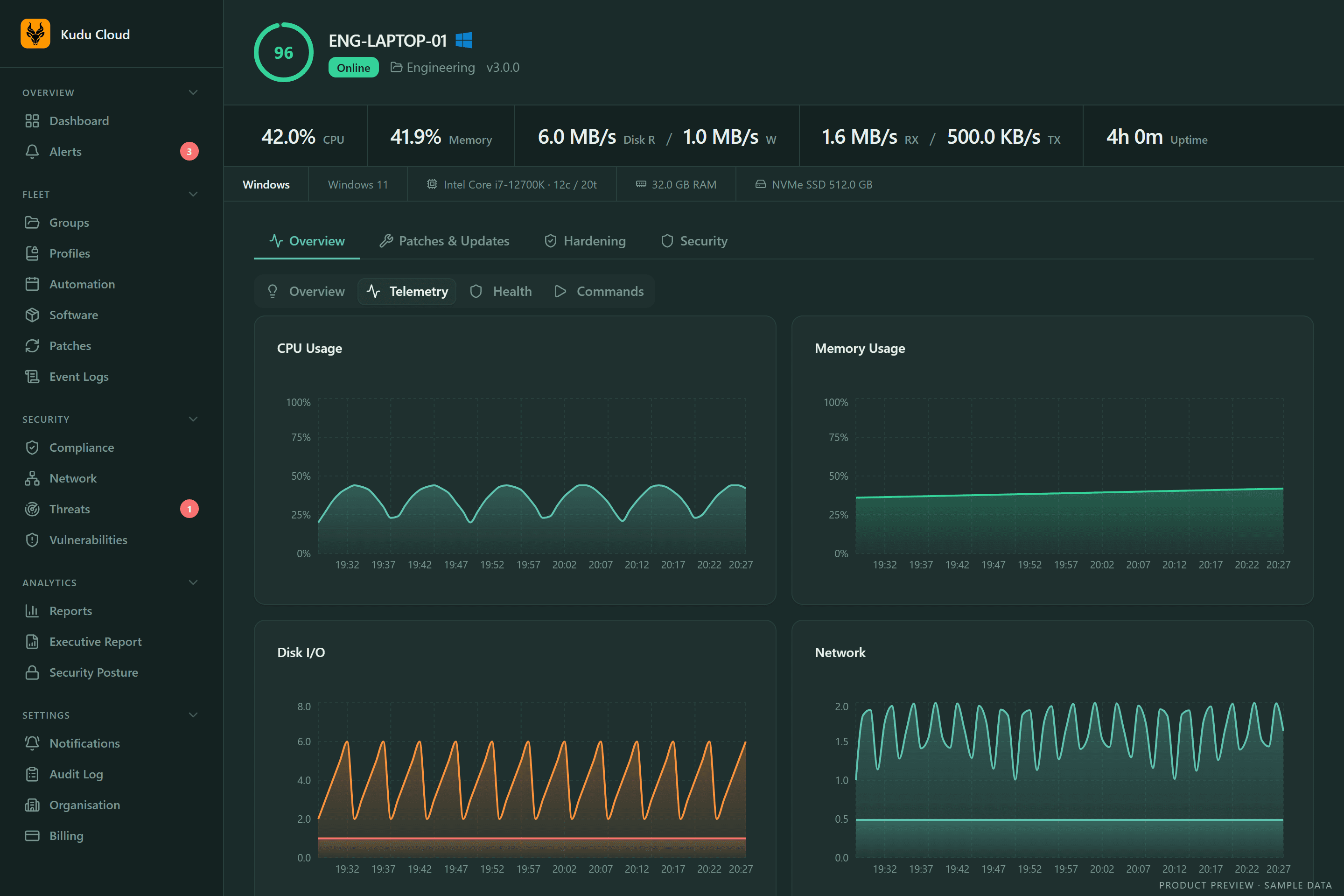
Task: Click the Threats radar icon
Action: (x=32, y=509)
